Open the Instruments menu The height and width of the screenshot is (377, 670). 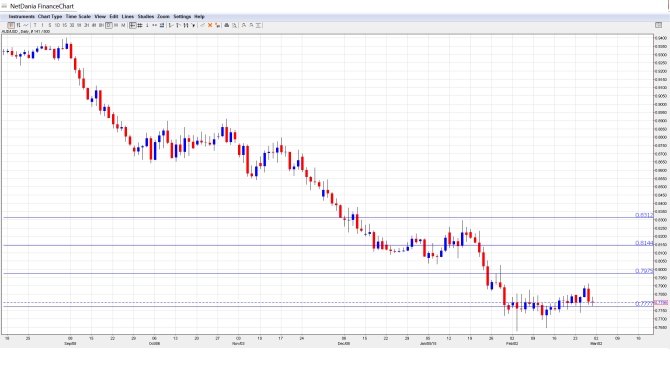[x=21, y=17]
